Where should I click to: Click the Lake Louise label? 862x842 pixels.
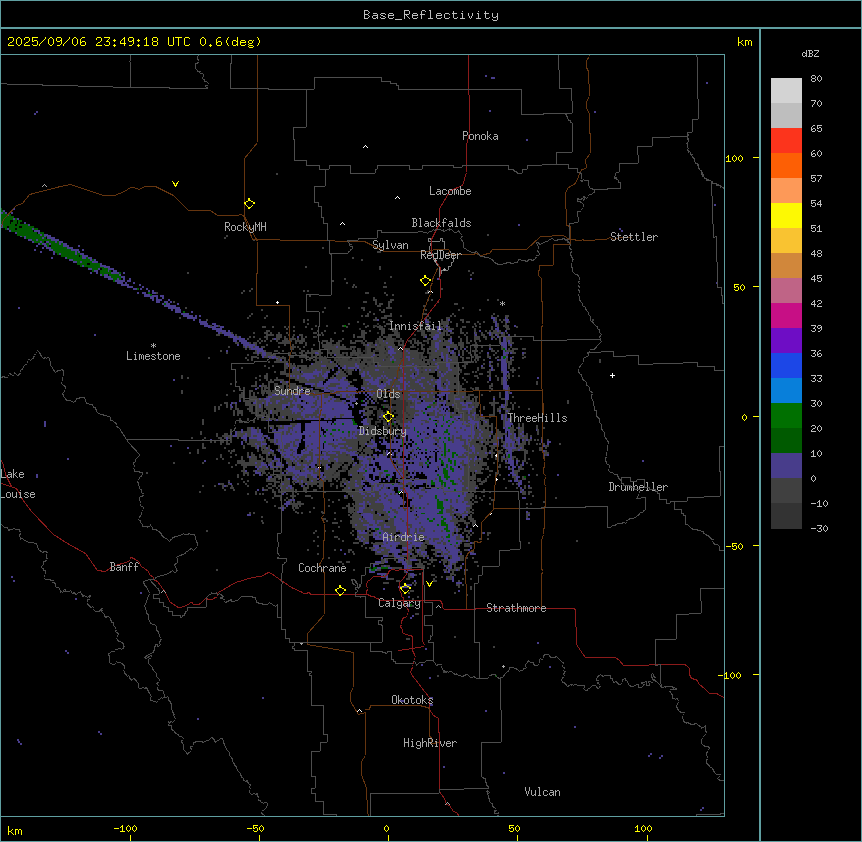(18, 484)
